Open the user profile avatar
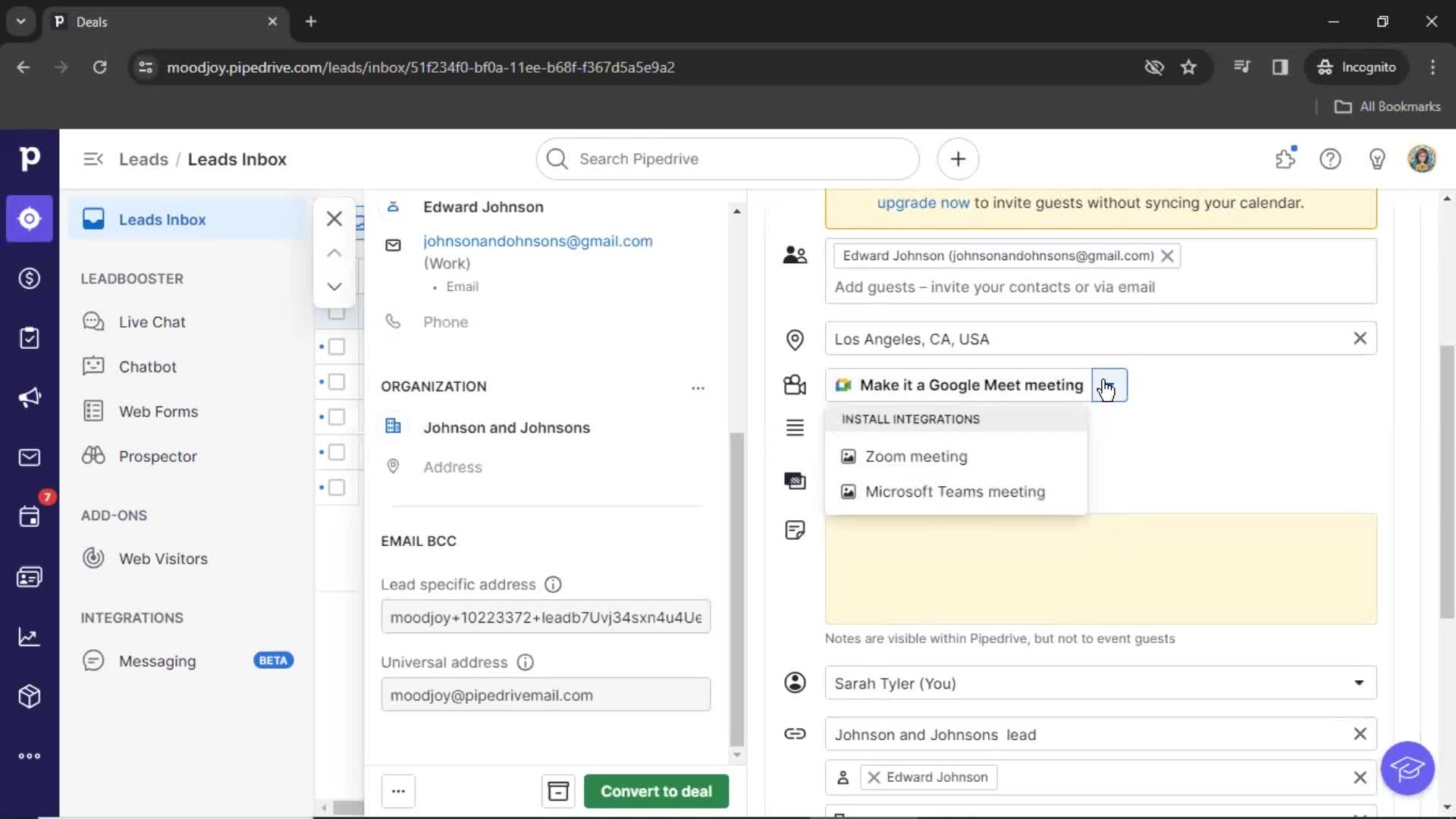1456x819 pixels. click(1422, 159)
